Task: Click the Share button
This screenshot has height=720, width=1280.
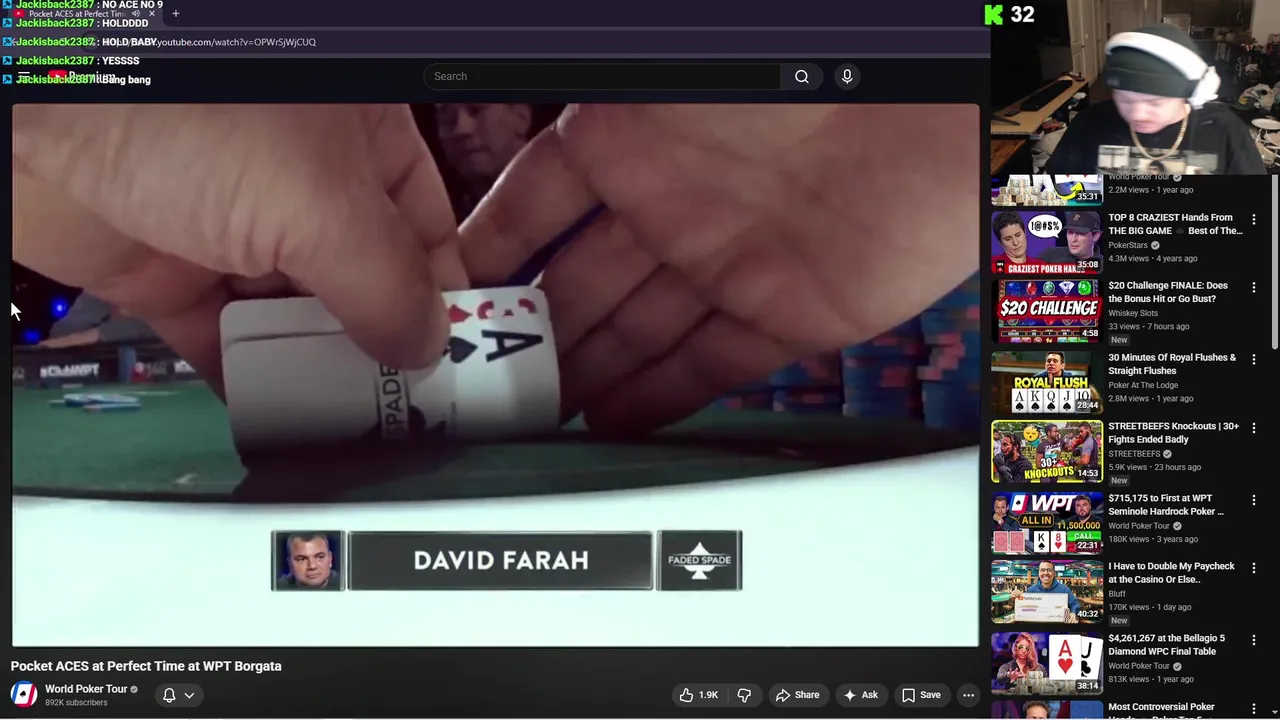Action: [797, 695]
